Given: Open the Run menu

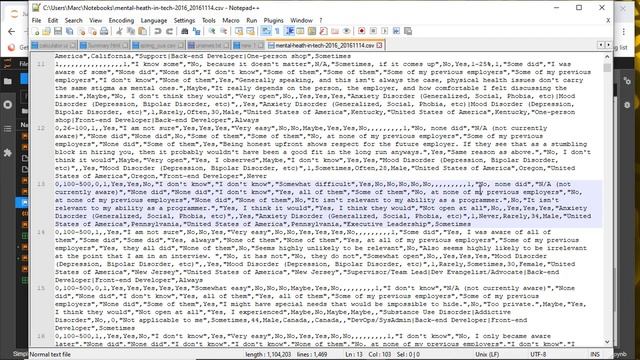Looking at the screenshot, I should pyautogui.click(x=251, y=20).
